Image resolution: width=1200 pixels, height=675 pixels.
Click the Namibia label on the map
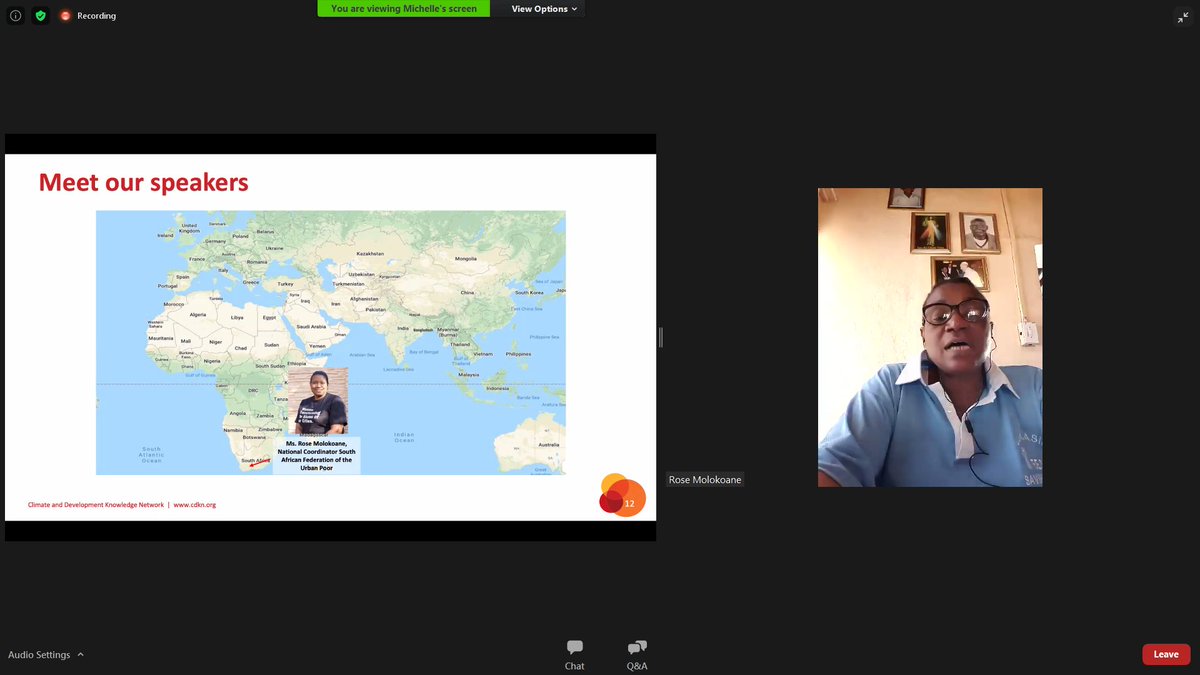tap(233, 429)
